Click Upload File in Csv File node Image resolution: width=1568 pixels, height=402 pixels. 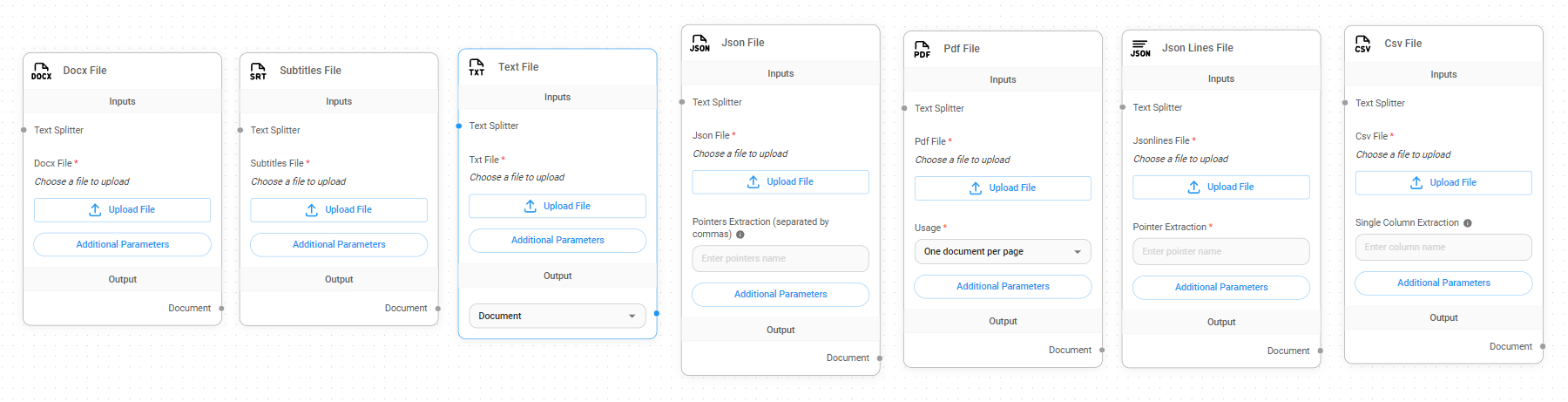point(1443,183)
